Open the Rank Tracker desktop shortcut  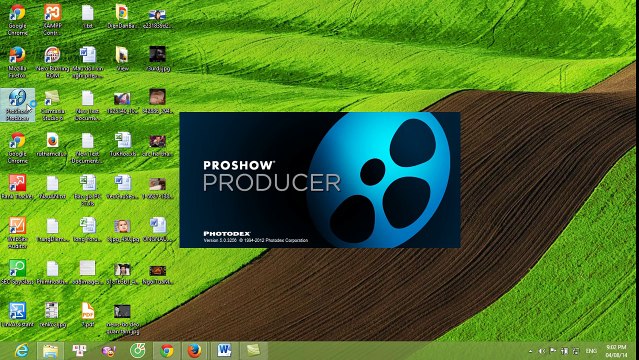click(x=17, y=187)
